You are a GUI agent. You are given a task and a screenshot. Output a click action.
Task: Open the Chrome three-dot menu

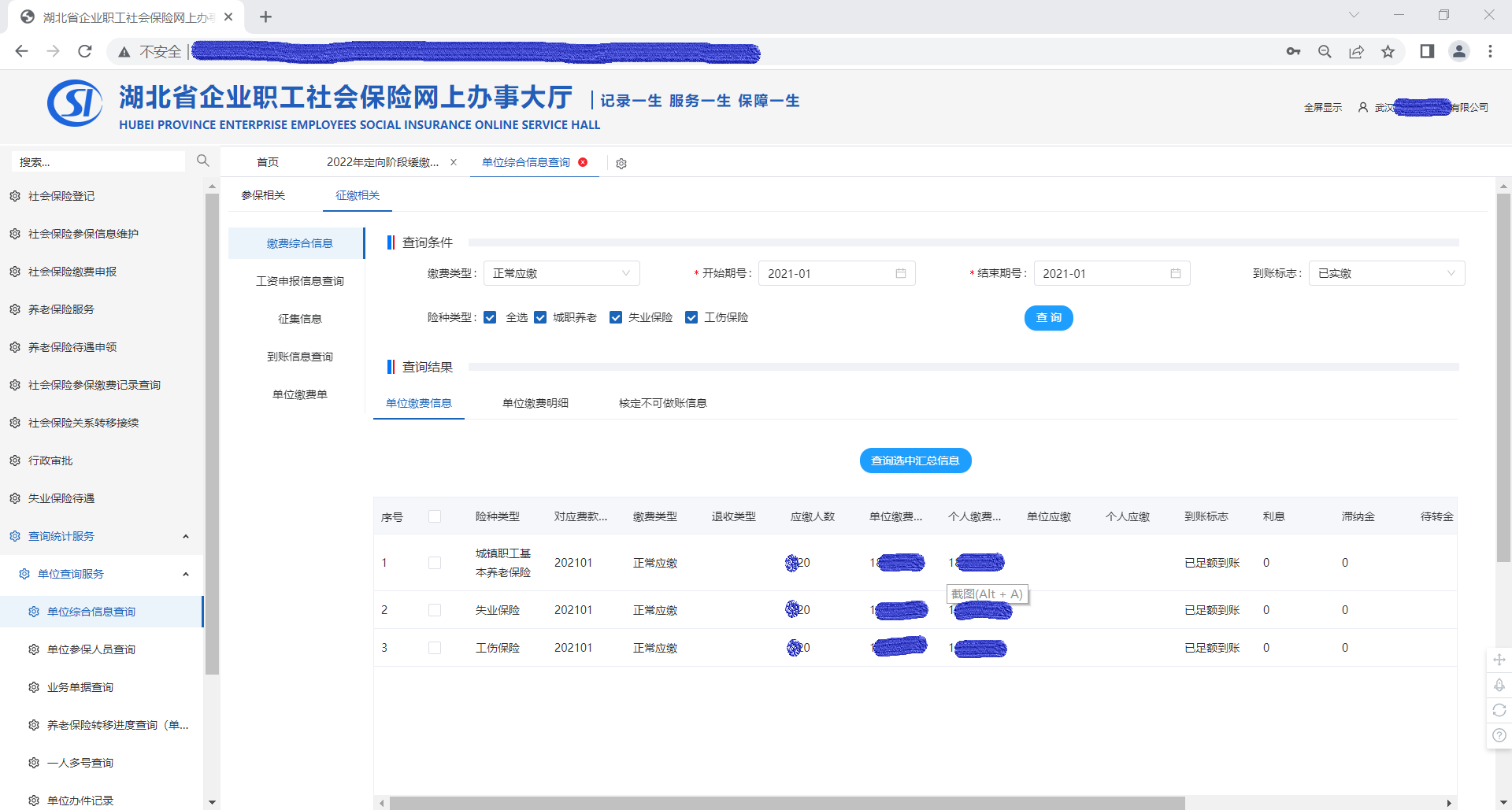point(1490,51)
